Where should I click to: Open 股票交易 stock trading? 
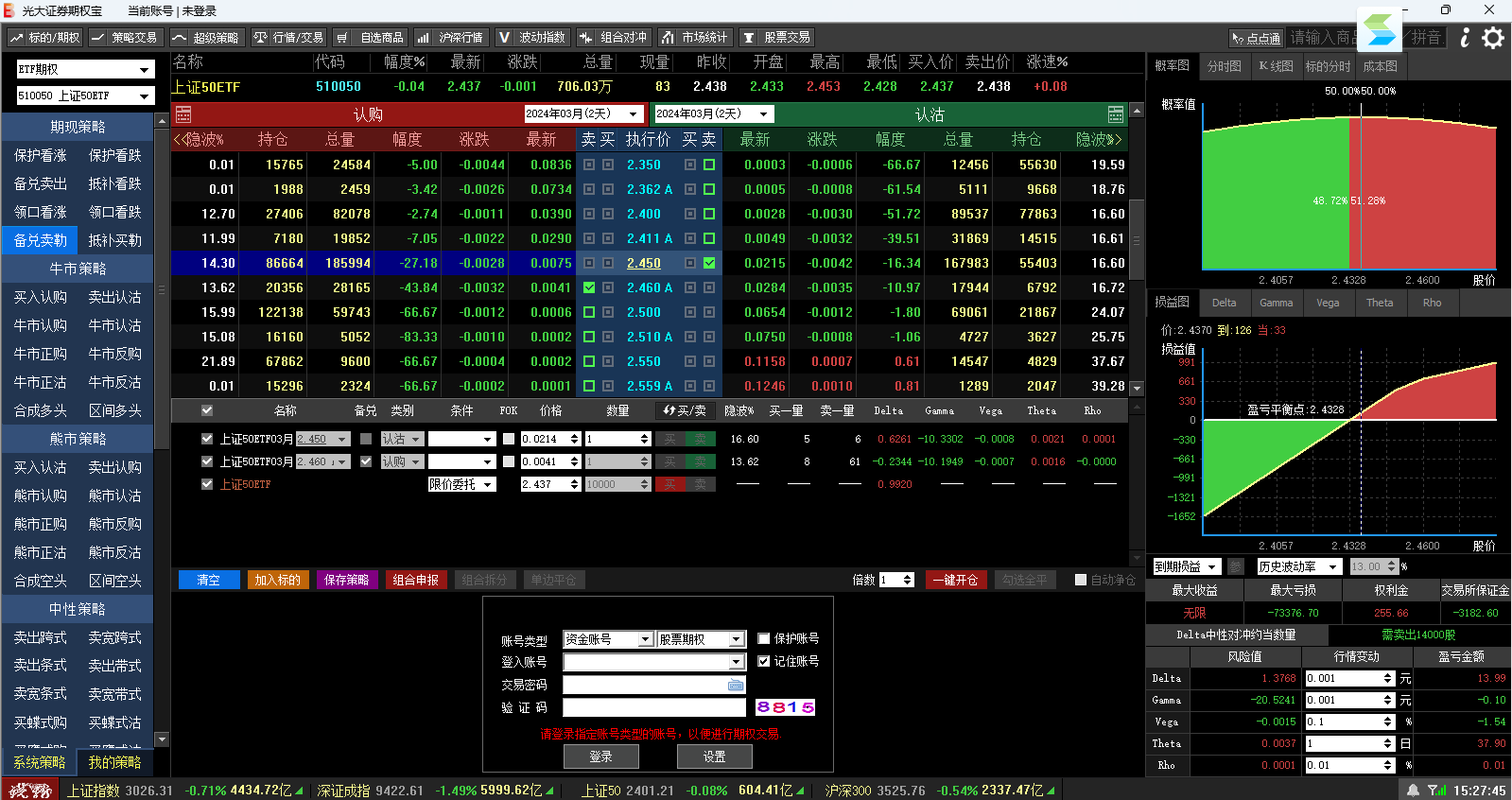coord(776,38)
